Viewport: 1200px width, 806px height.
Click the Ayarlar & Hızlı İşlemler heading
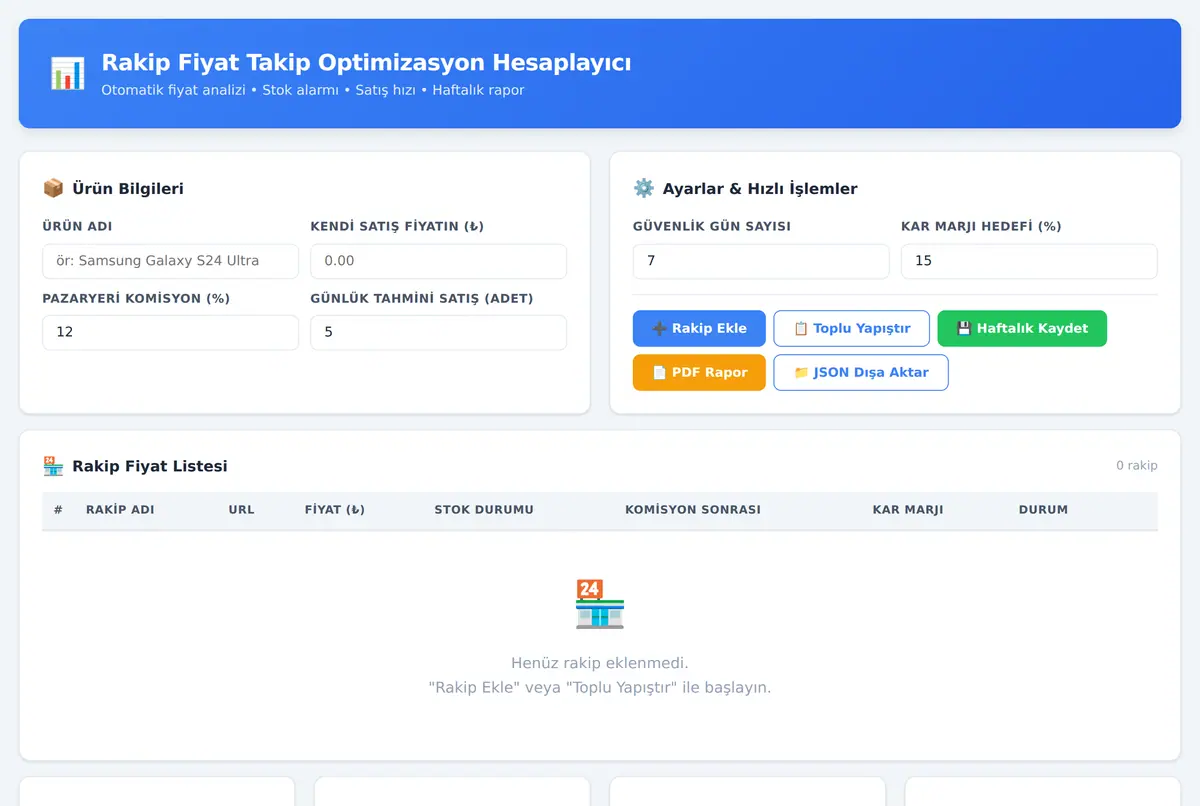[760, 188]
